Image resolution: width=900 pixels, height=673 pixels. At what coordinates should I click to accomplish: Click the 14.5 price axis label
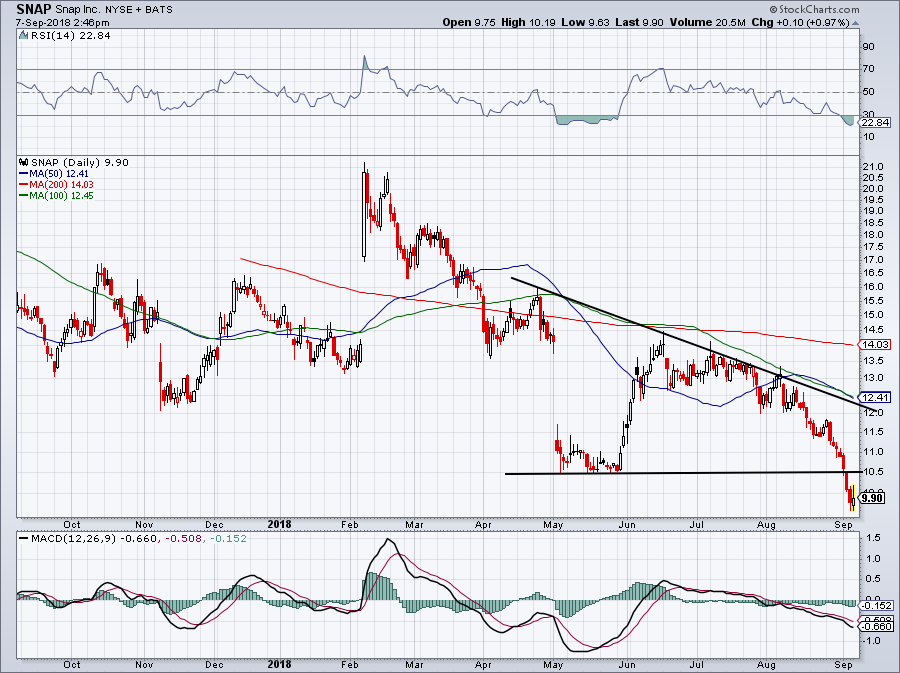point(872,330)
